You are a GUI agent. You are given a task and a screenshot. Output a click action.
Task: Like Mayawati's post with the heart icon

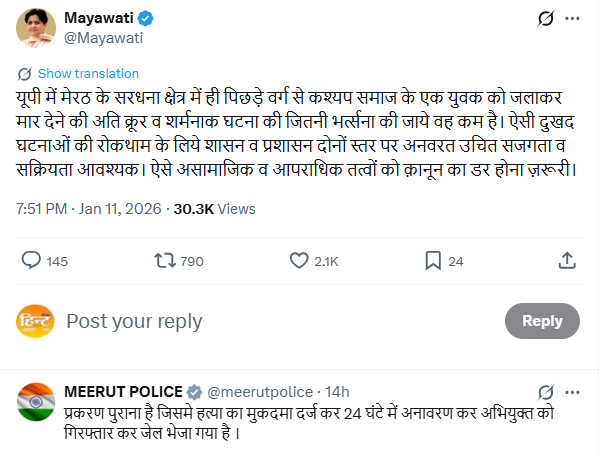(299, 261)
